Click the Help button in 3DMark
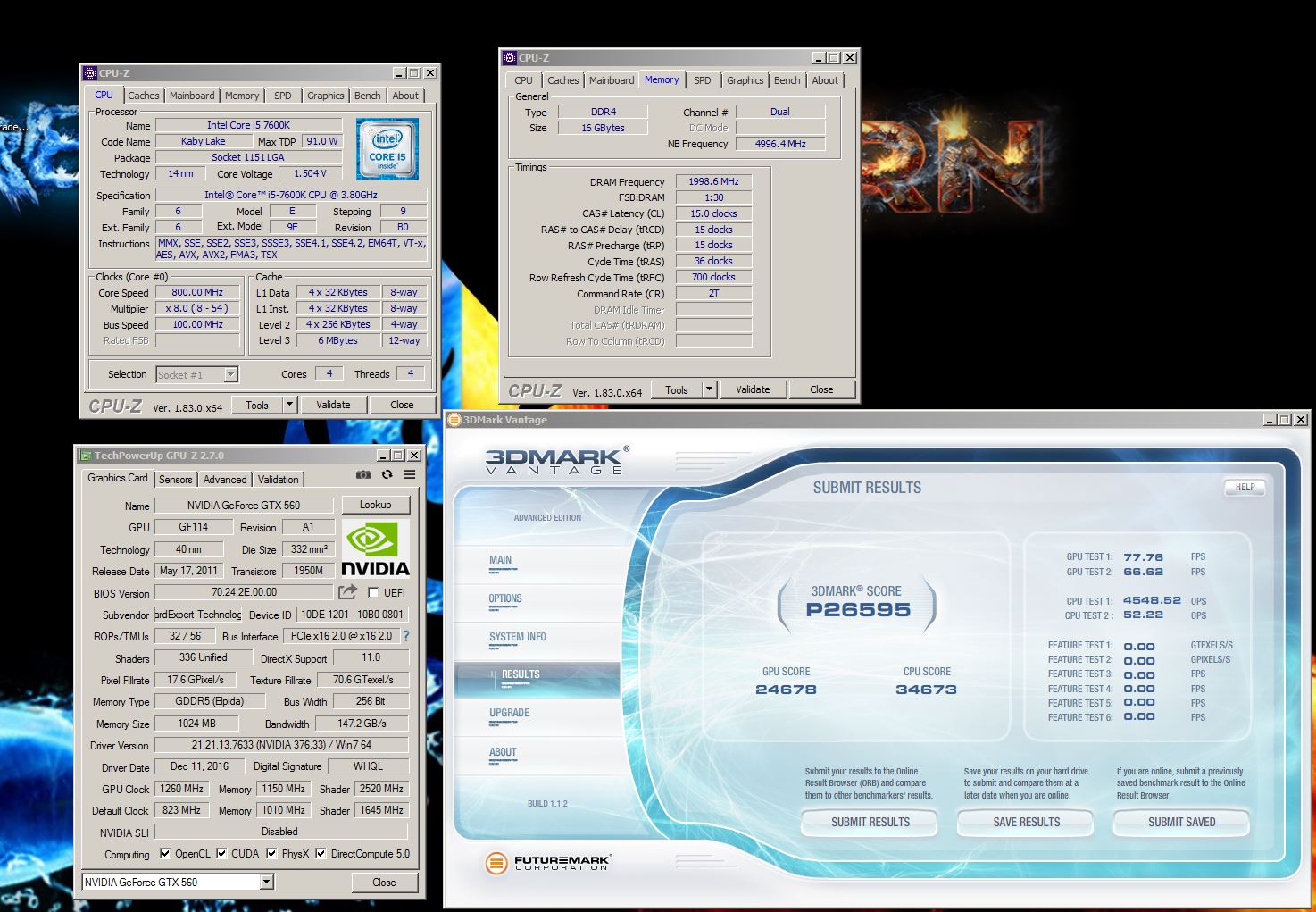1316x912 pixels. pyautogui.click(x=1245, y=487)
